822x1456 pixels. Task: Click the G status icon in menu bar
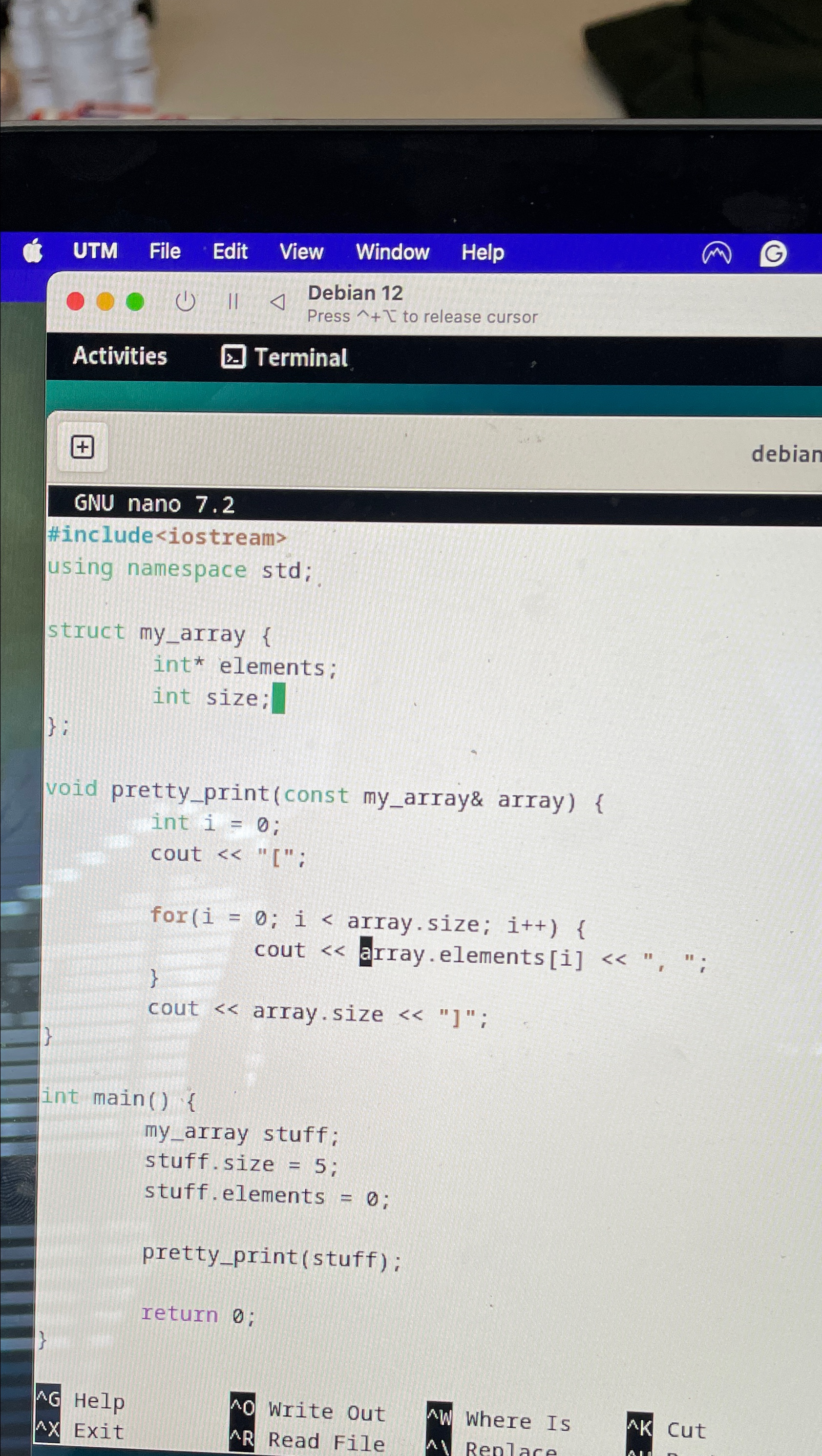(x=773, y=253)
